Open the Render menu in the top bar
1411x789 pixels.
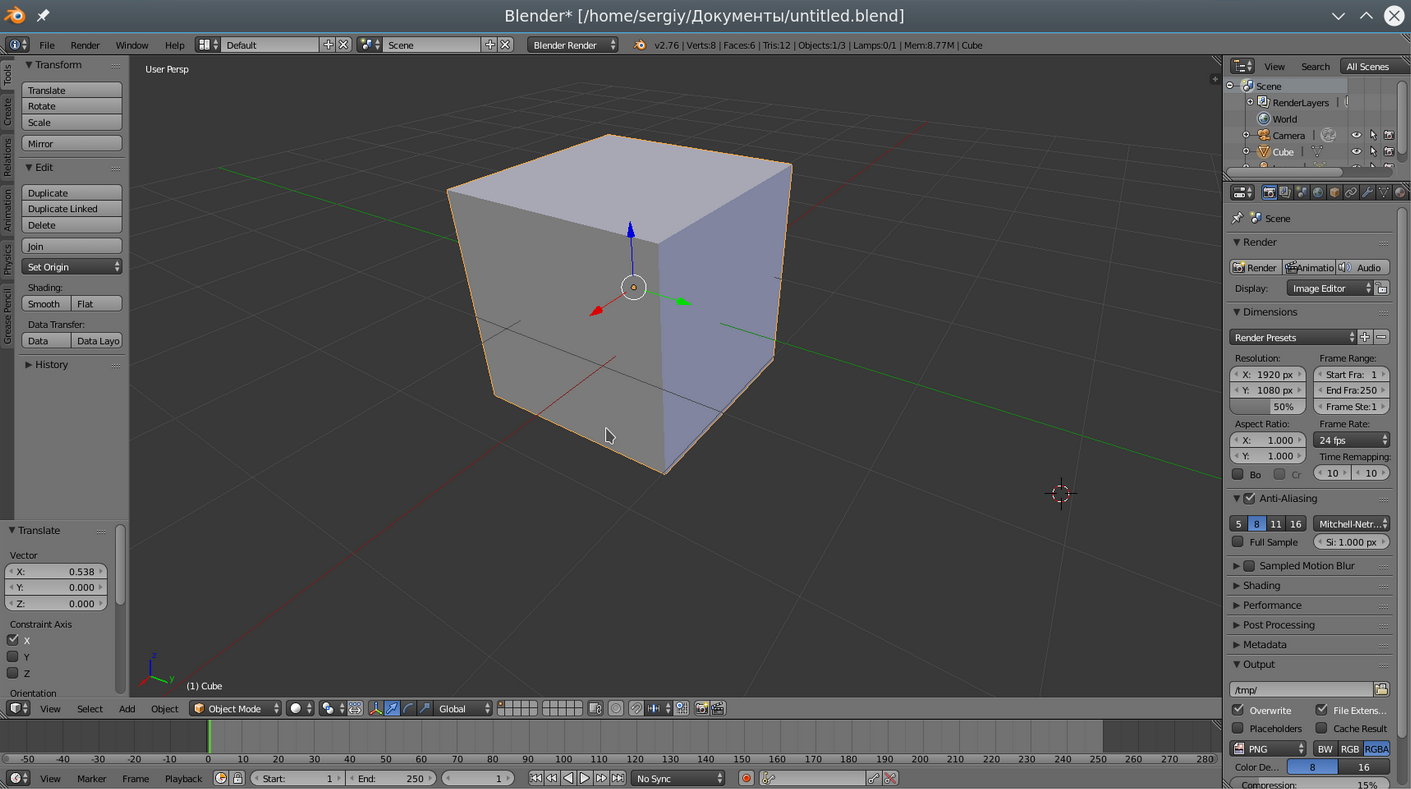[x=85, y=45]
